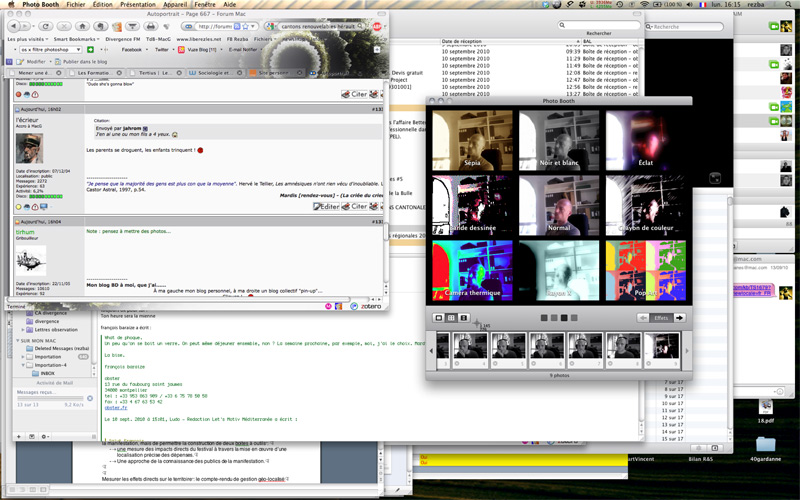
Task: Open Édition menu in menu bar
Action: [x=102, y=4]
